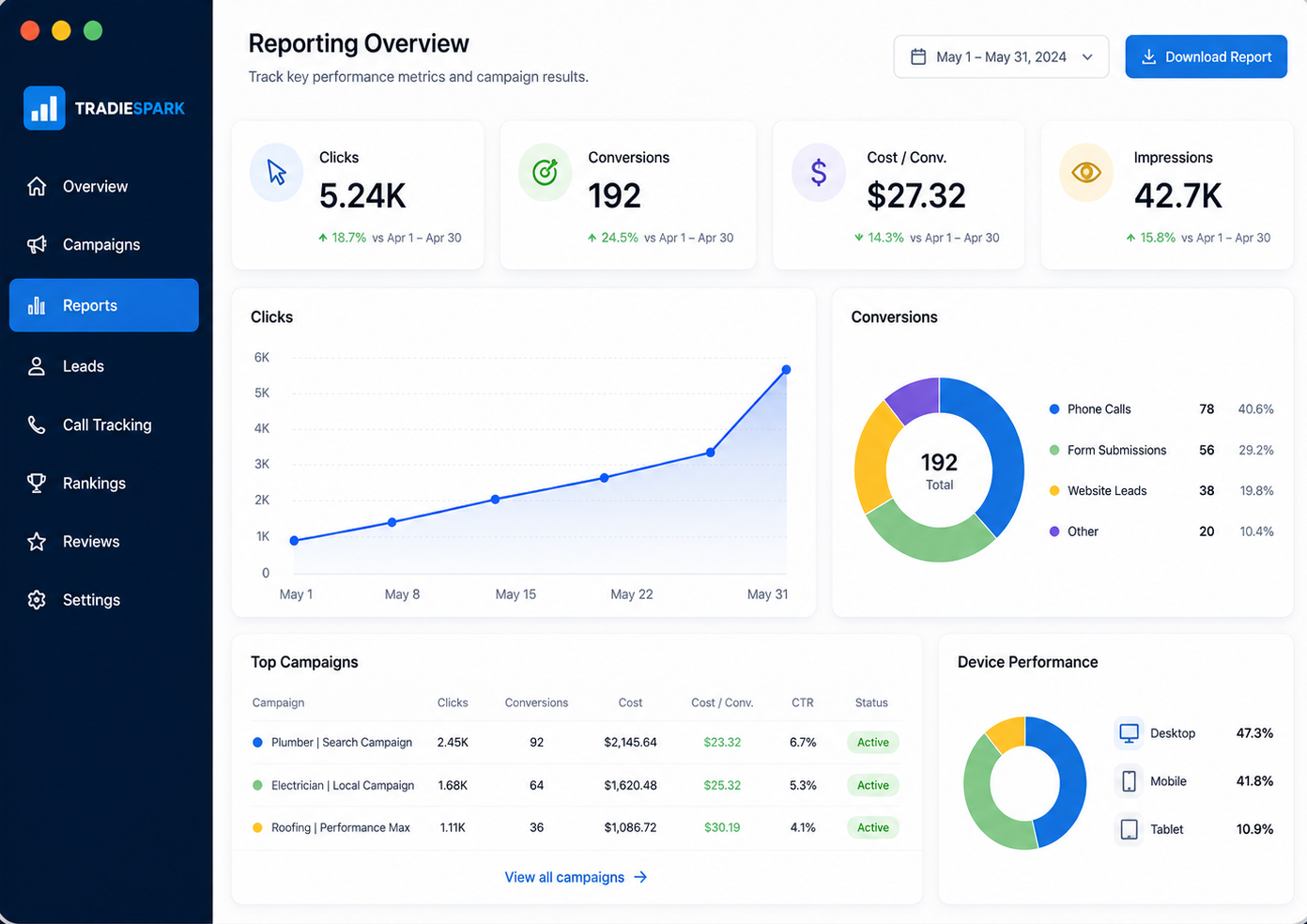Click the Rankings trophy icon
Viewport: 1307px width, 924px height.
[37, 483]
